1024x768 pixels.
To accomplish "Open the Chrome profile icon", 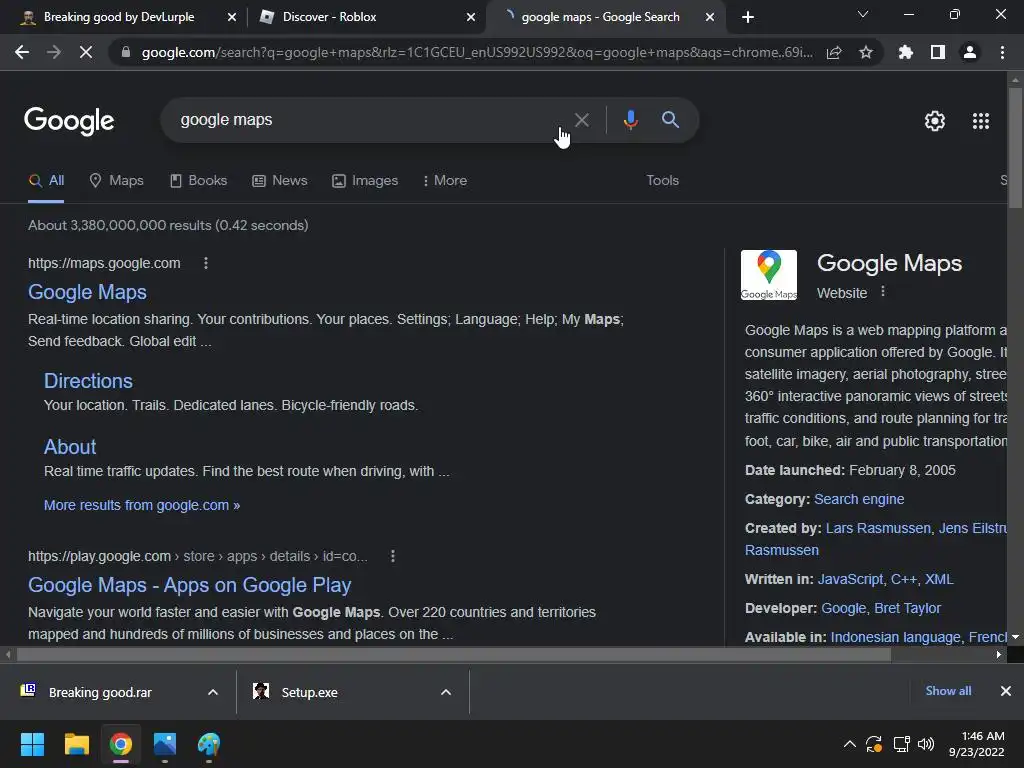I will pos(970,52).
